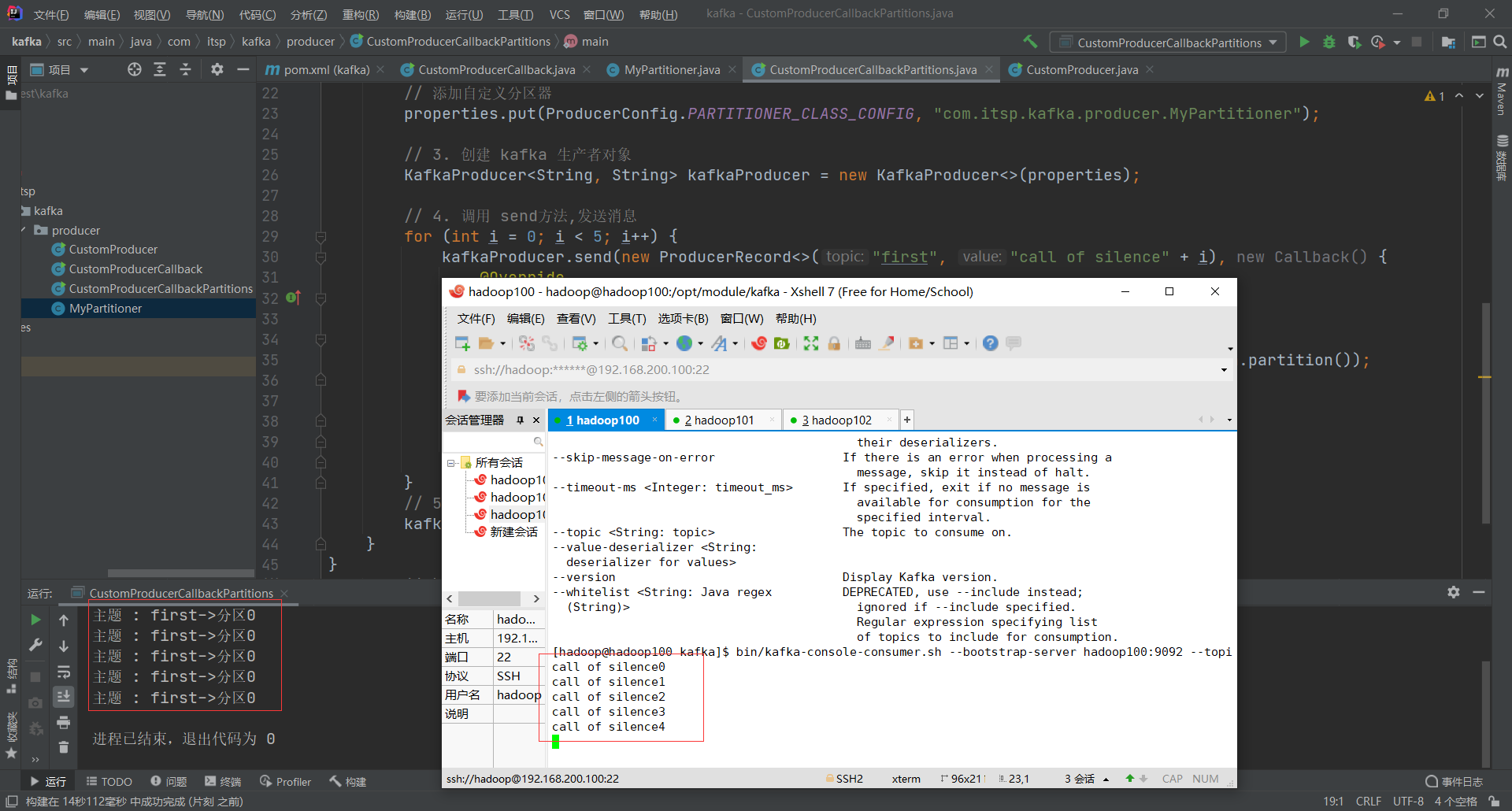
Task: Run with coverage shield icon
Action: point(1354,42)
